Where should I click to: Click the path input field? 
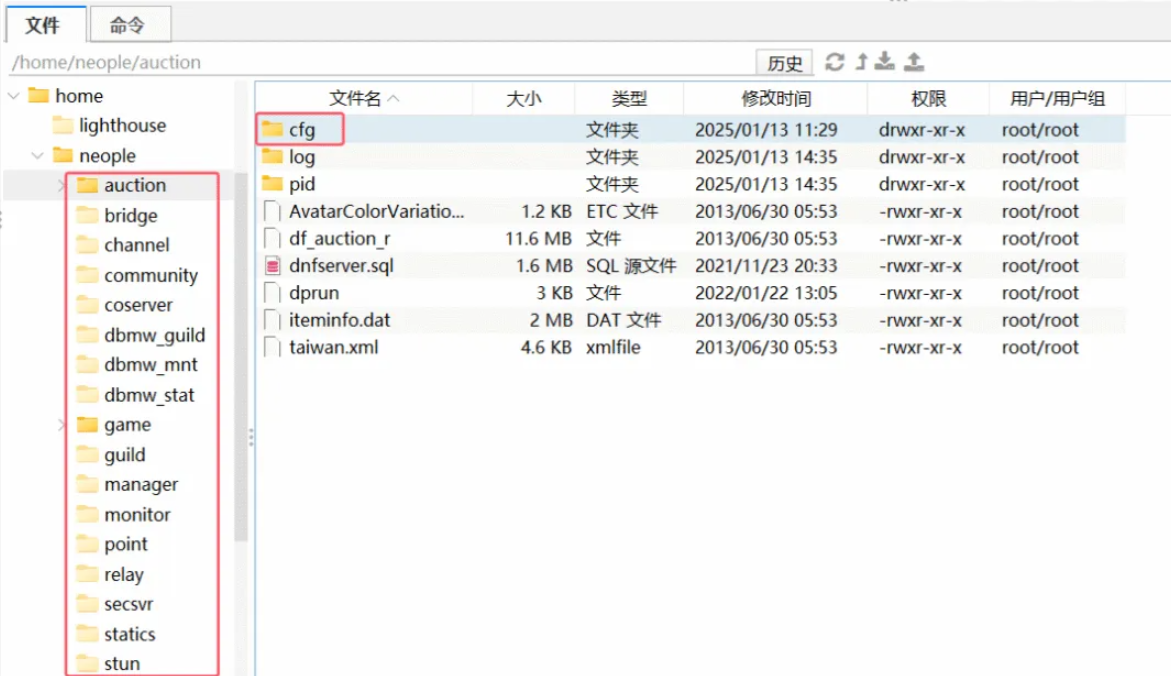point(380,62)
